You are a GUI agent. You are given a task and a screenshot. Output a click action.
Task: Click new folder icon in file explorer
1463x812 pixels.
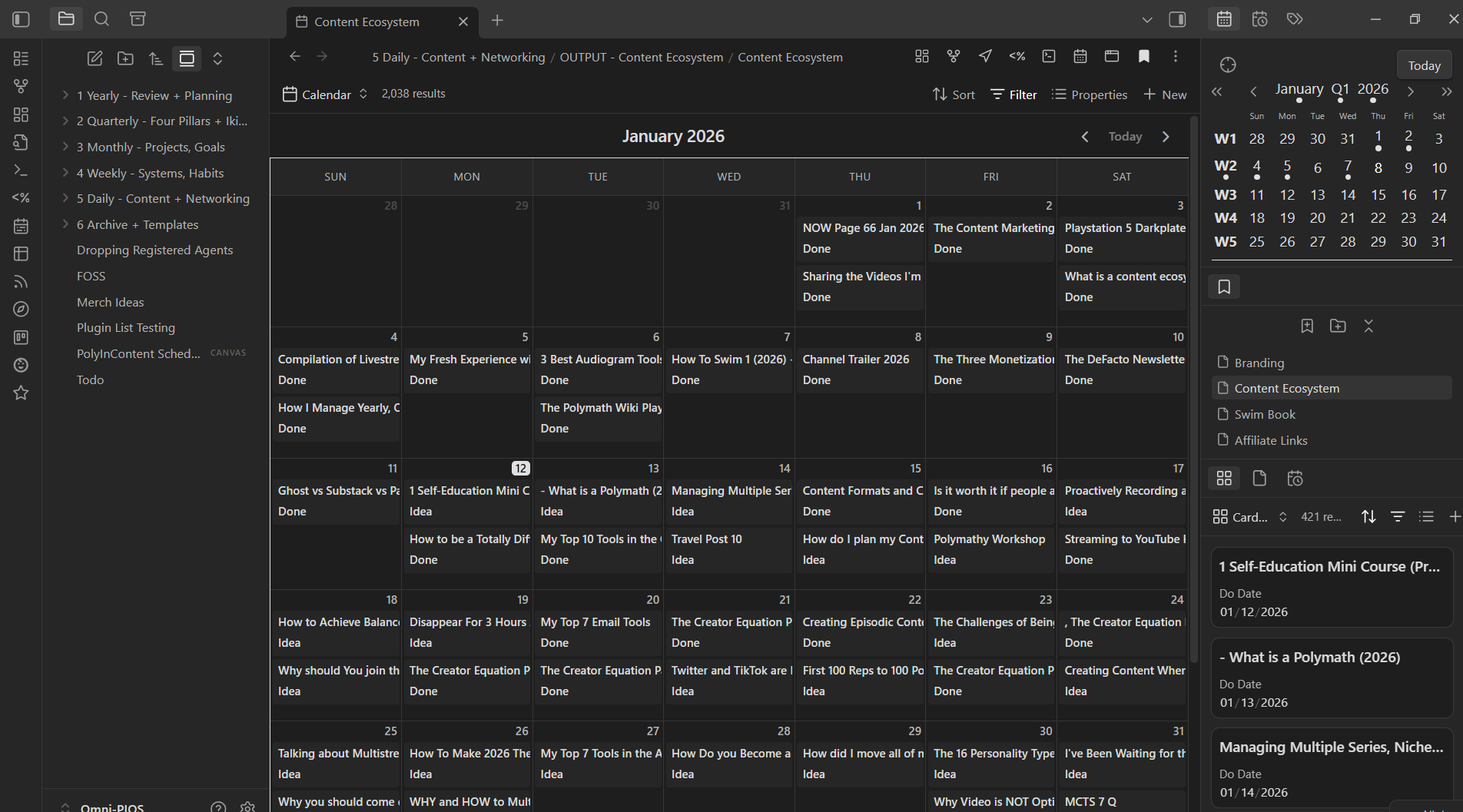(125, 58)
